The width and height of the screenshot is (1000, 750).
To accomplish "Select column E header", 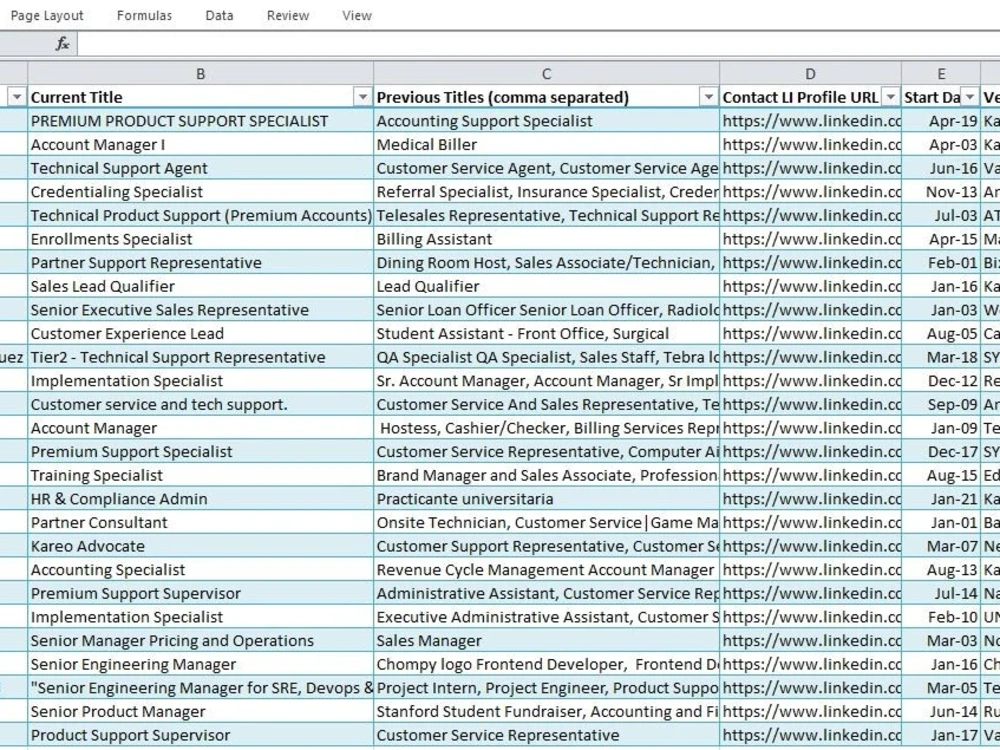I will [x=941, y=74].
